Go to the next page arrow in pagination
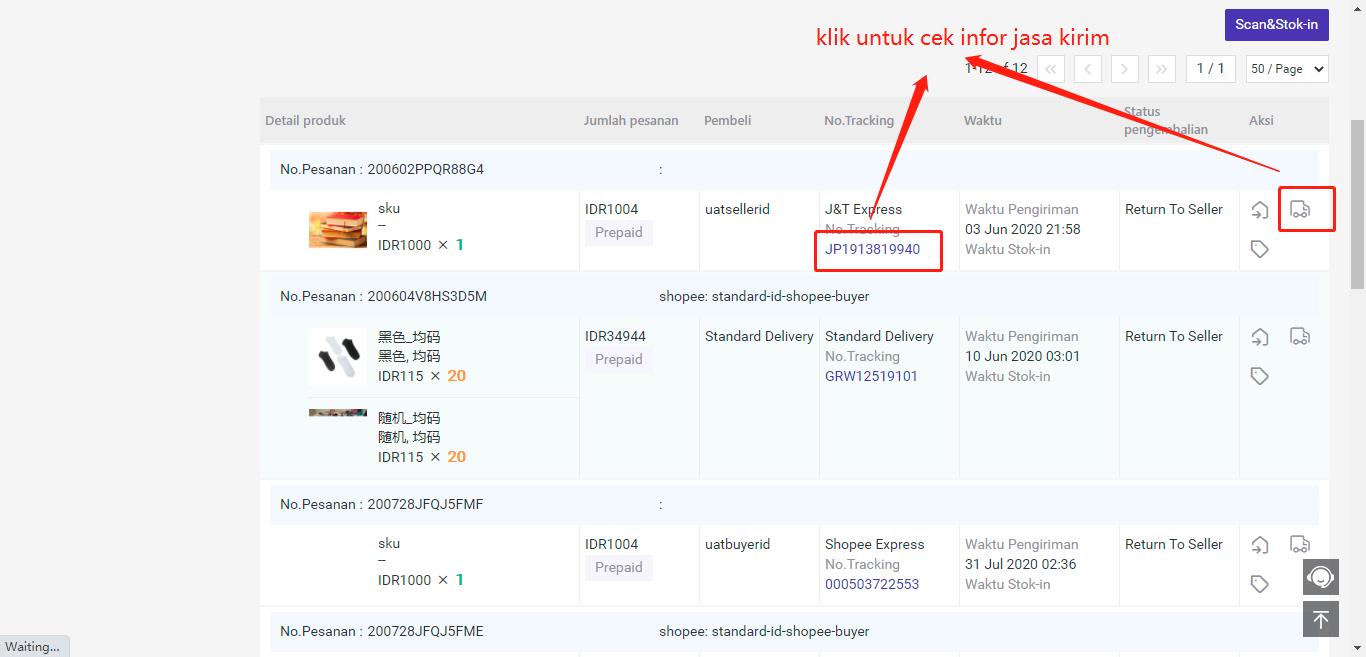 point(1124,69)
